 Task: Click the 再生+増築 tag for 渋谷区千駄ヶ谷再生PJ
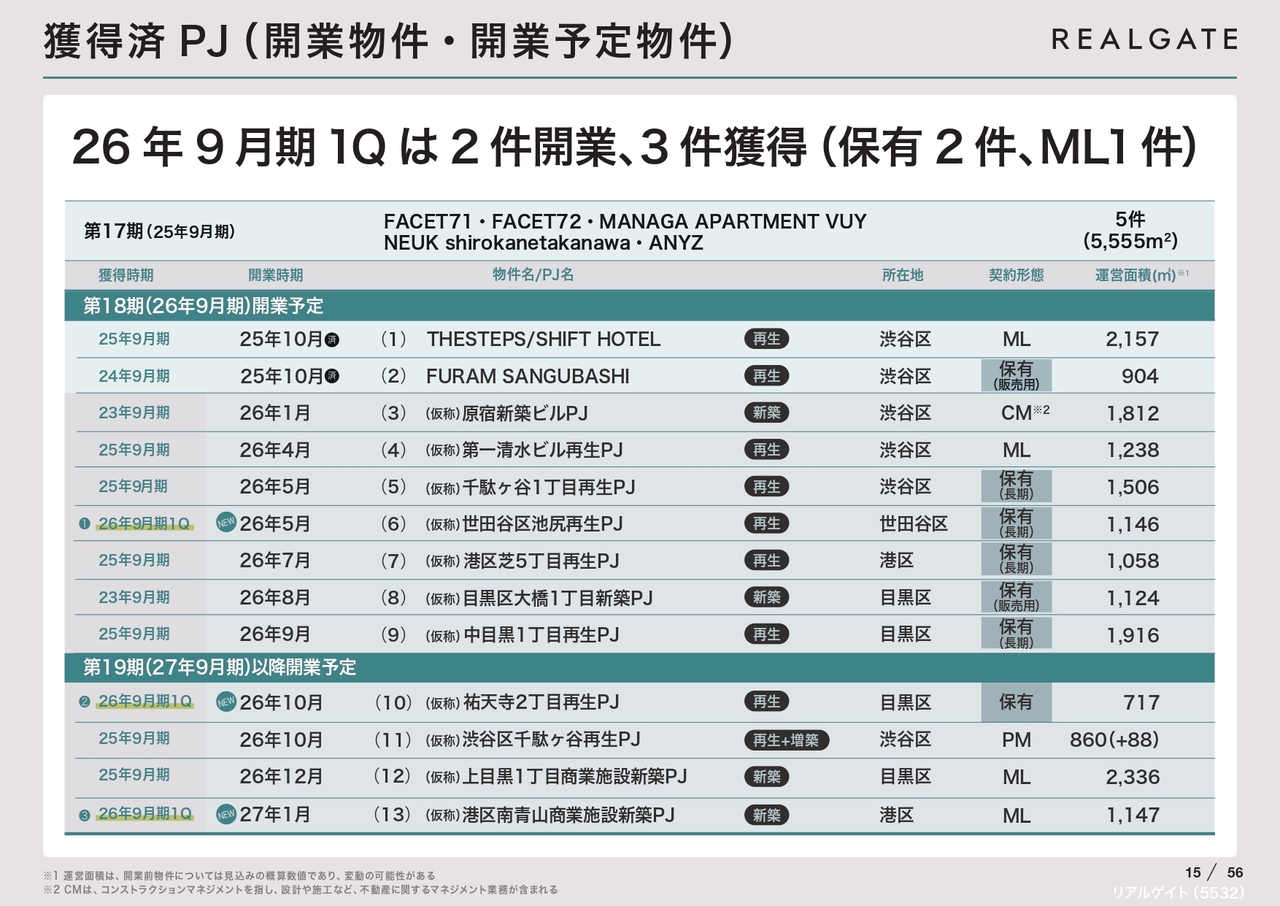[787, 740]
